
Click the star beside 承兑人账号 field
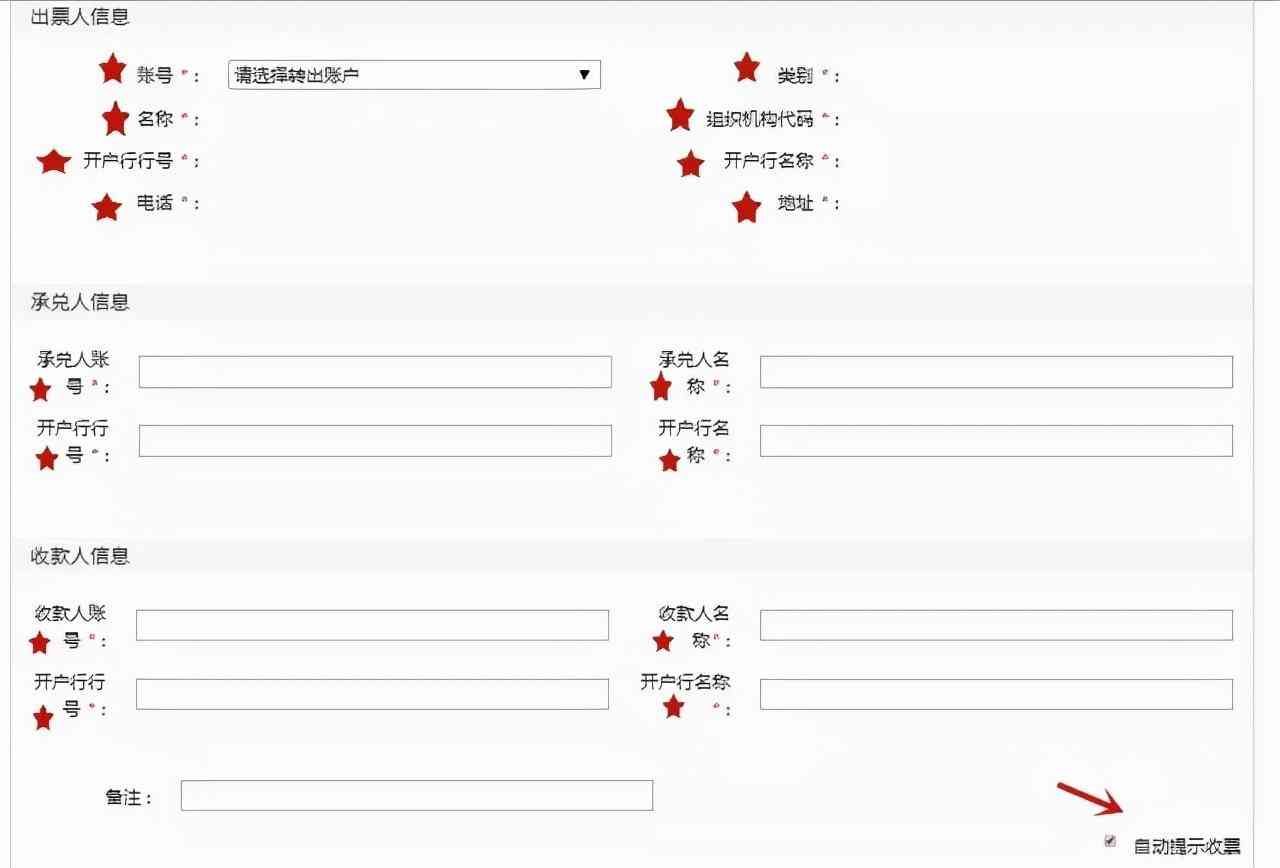(40, 390)
